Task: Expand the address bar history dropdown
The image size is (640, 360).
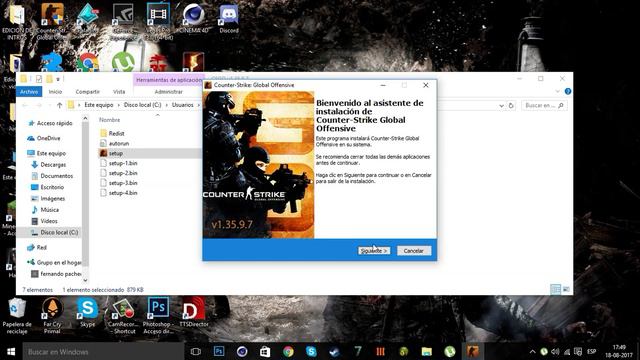Action: pos(501,106)
